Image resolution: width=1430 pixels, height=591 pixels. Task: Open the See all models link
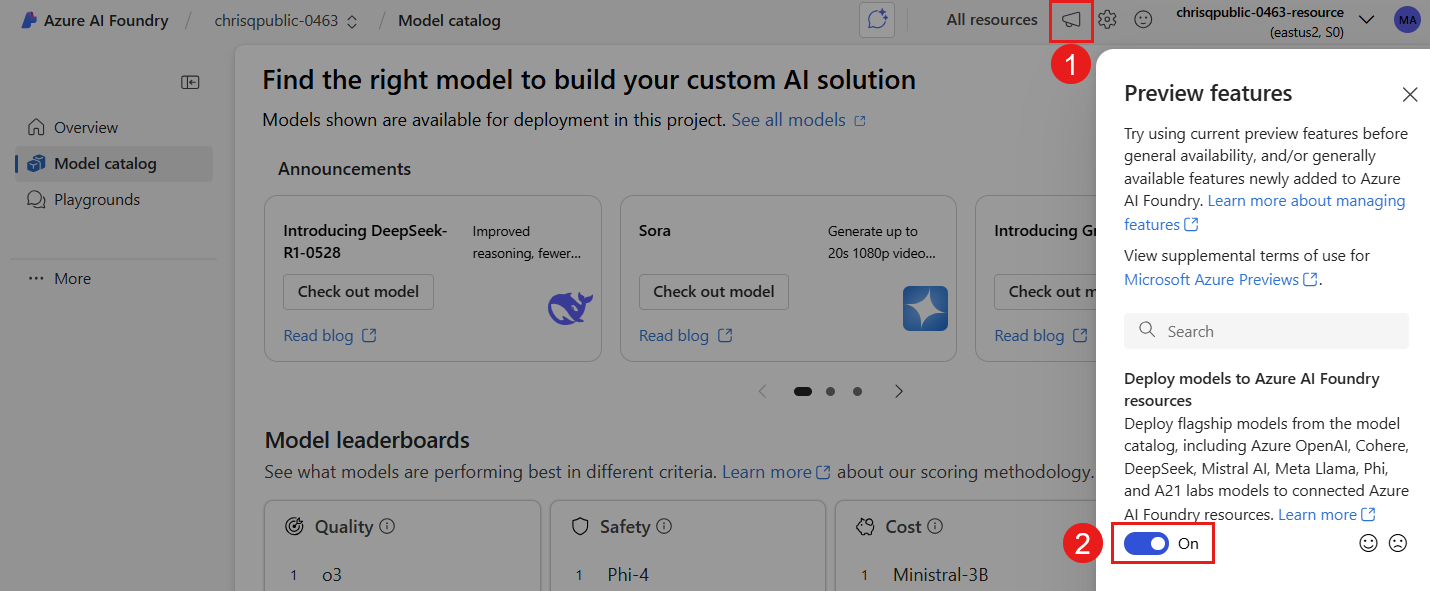(x=798, y=120)
